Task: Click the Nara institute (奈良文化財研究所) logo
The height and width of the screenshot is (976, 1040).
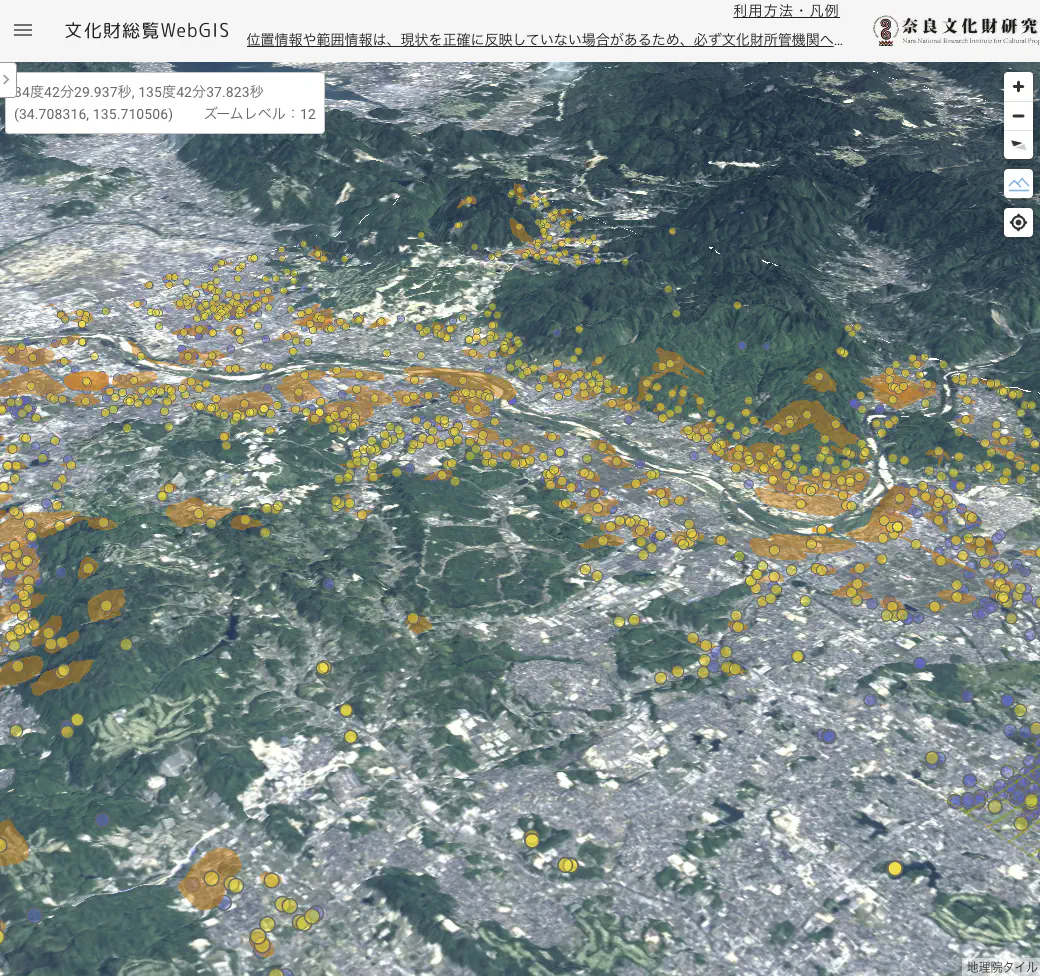Action: click(956, 30)
